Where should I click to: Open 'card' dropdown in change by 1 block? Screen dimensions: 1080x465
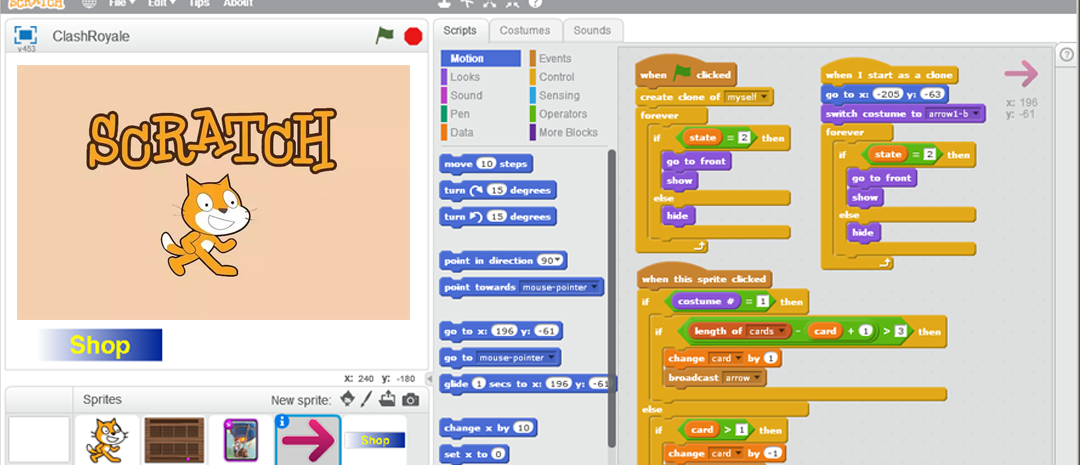click(726, 358)
